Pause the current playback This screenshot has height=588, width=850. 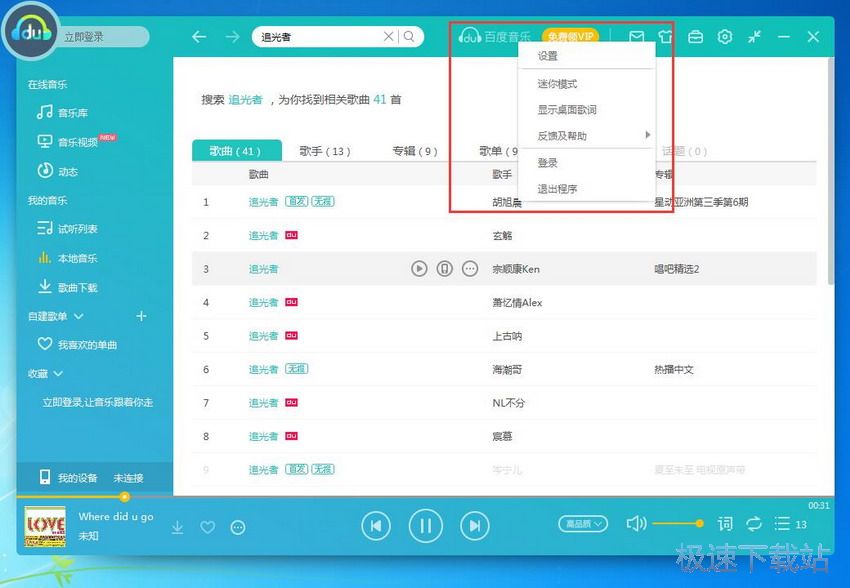[x=426, y=526]
